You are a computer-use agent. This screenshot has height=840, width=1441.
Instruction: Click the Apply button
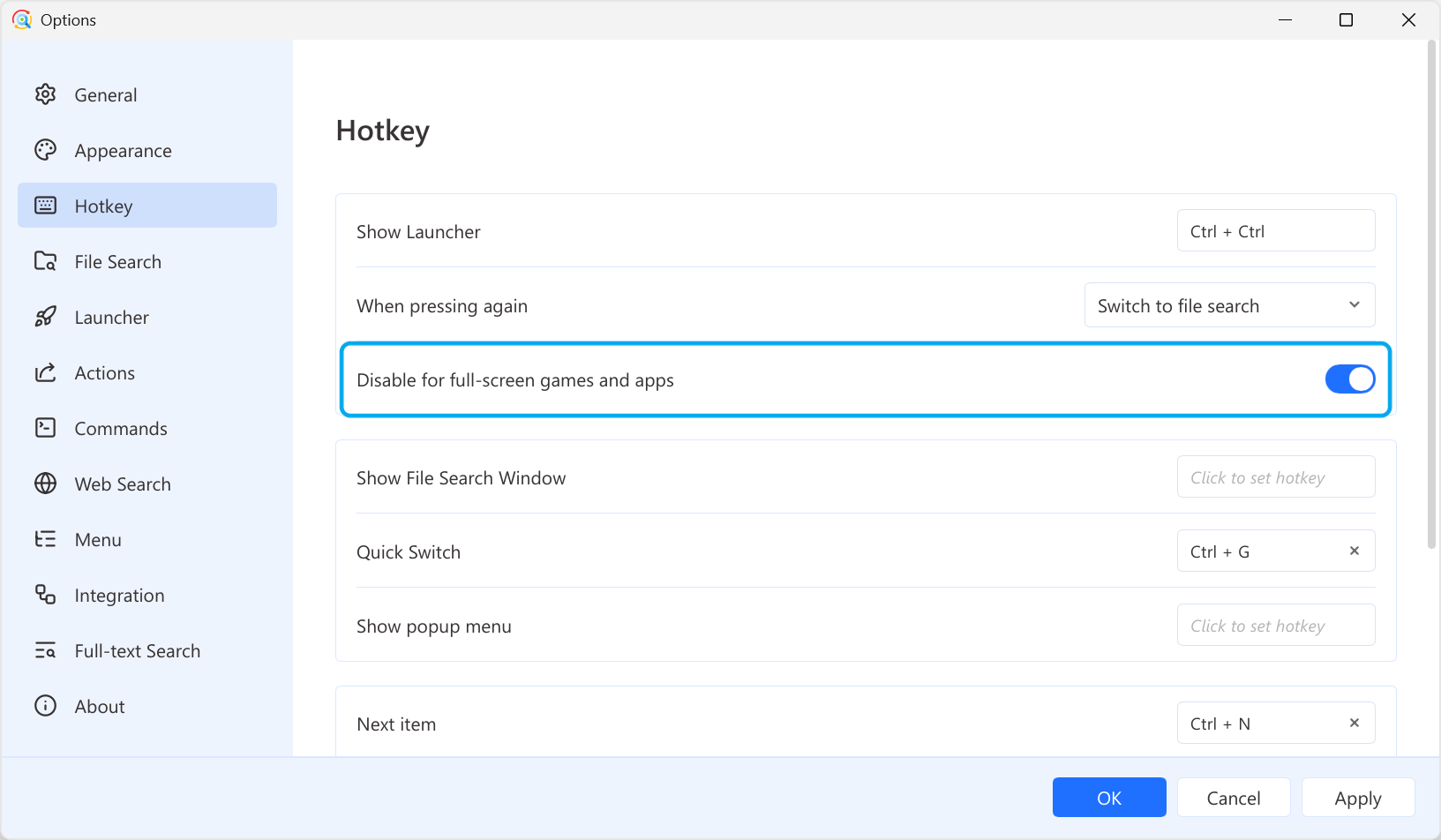click(1358, 798)
